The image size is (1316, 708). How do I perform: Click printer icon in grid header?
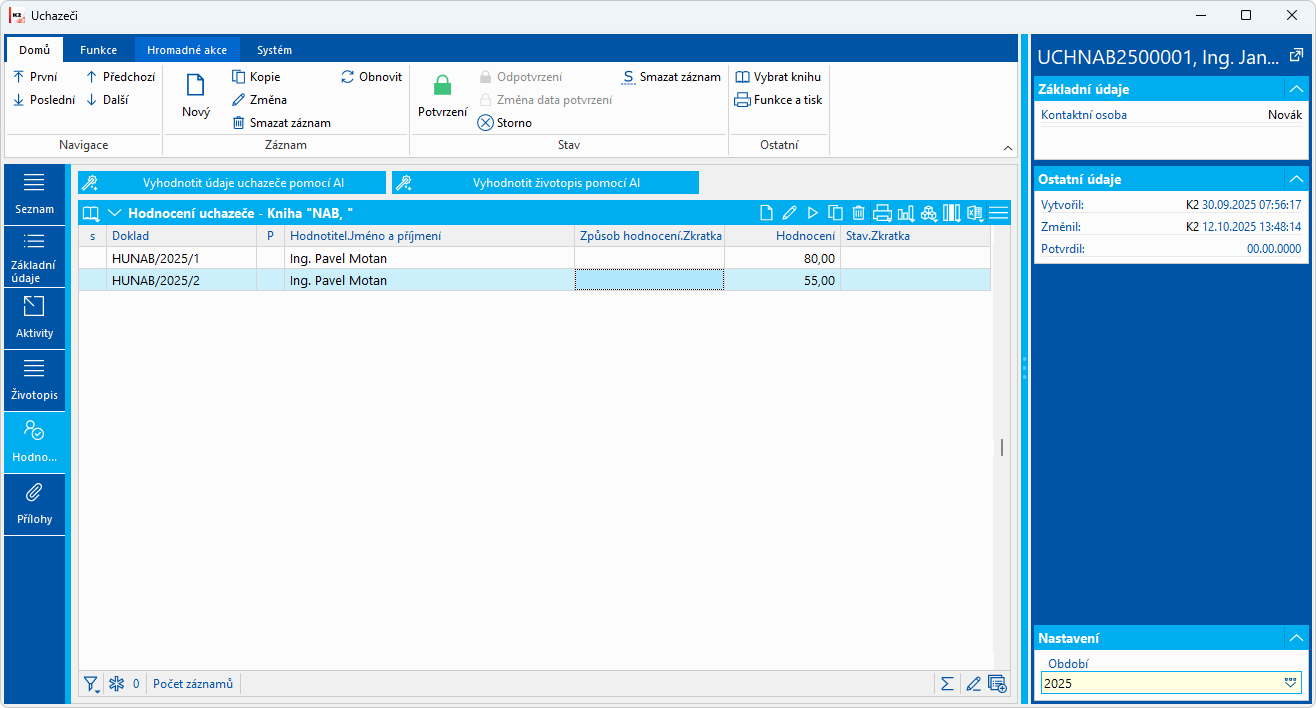(x=882, y=213)
